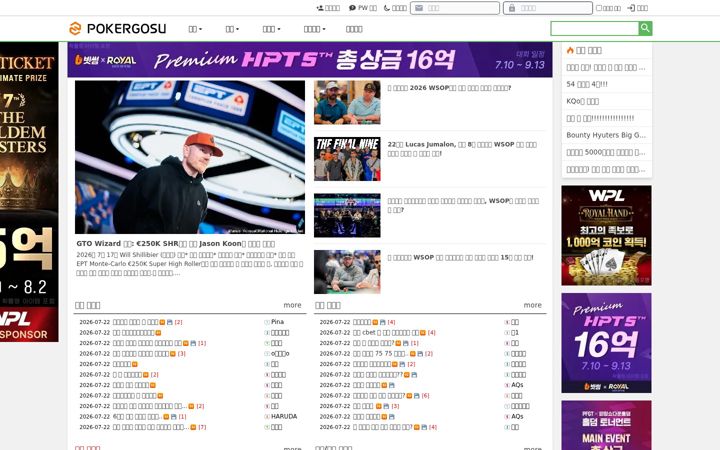This screenshot has height=450, width=720.
Task: Click the email input field
Action: tap(455, 8)
